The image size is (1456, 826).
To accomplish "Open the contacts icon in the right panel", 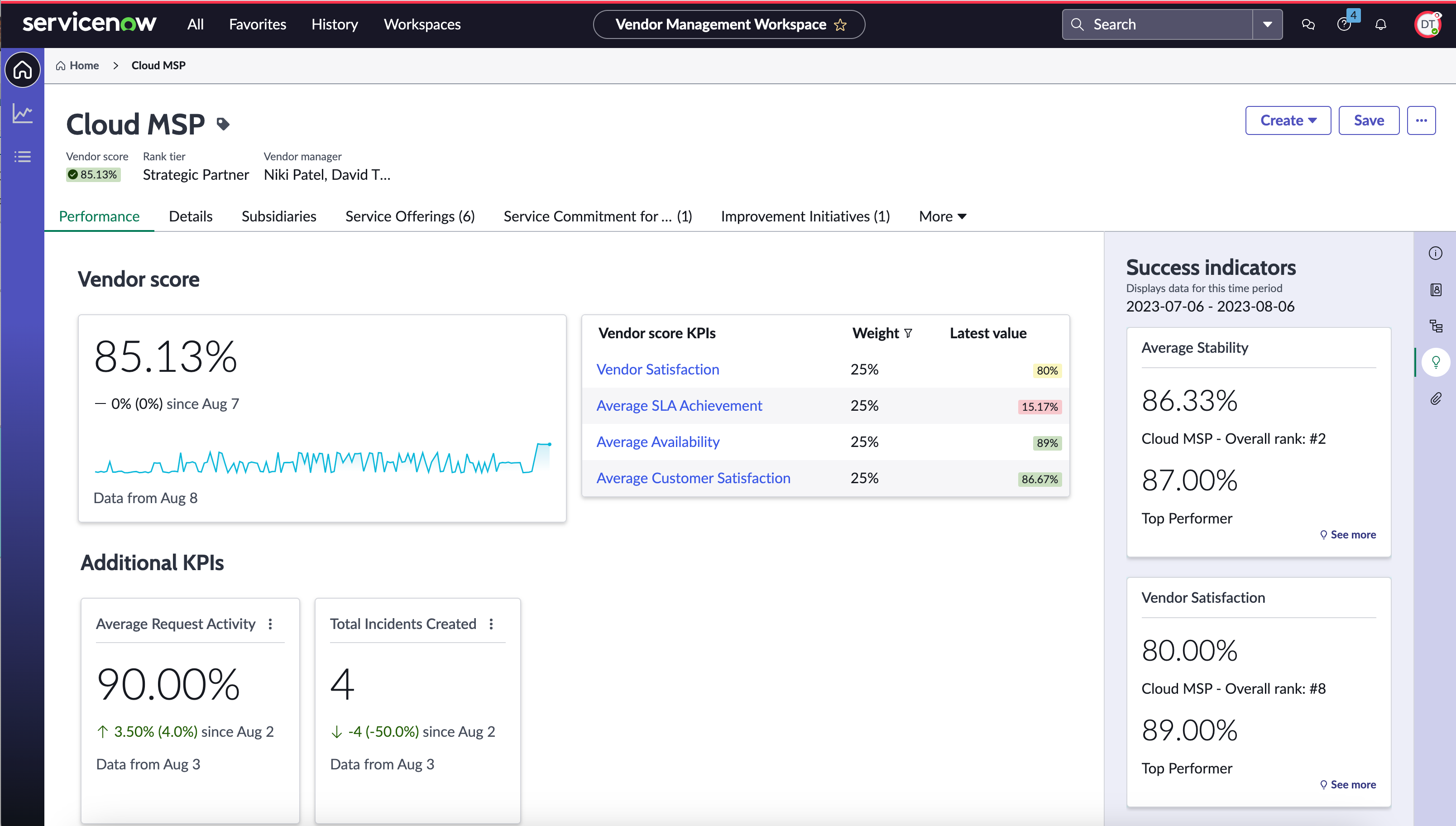I will (x=1436, y=290).
